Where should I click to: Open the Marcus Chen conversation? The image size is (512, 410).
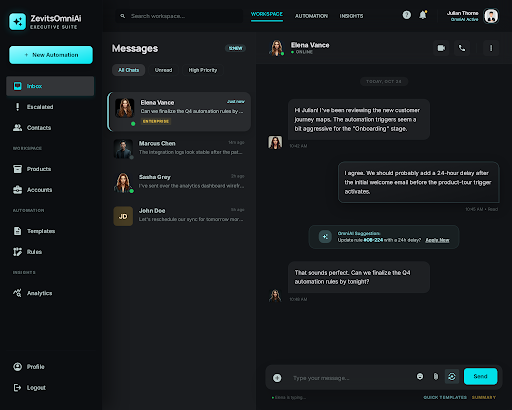point(179,148)
